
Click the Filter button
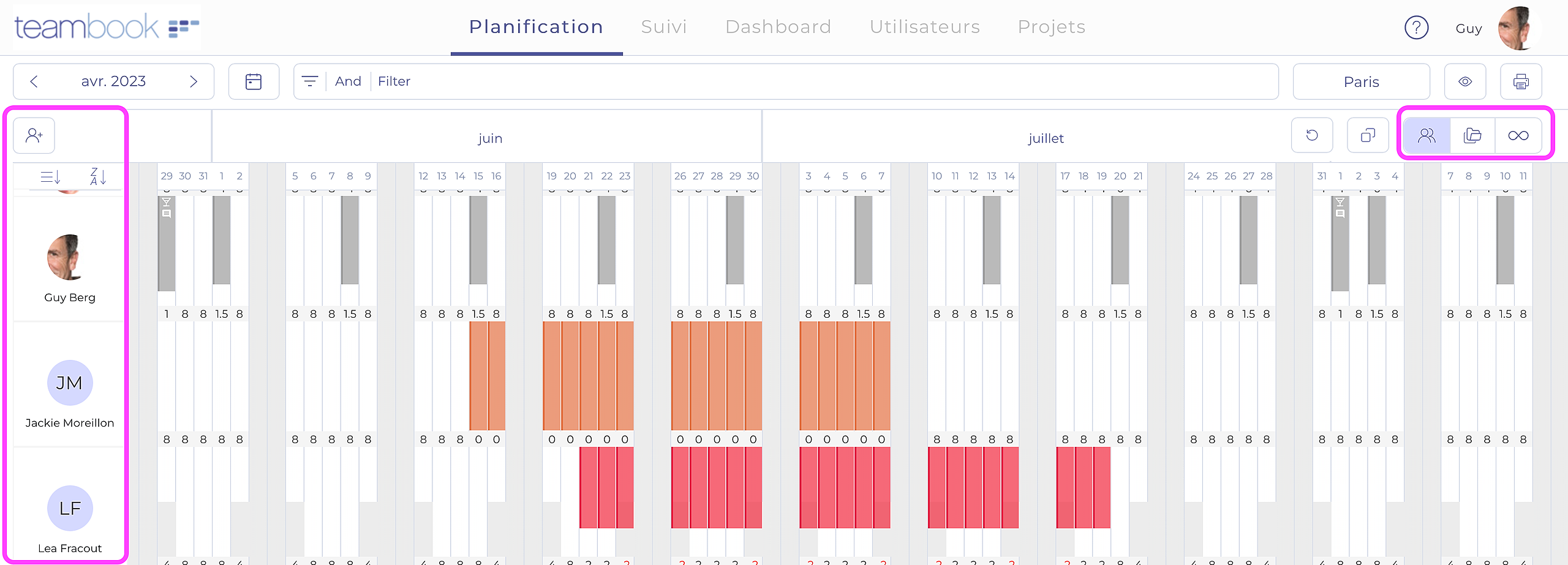[394, 81]
